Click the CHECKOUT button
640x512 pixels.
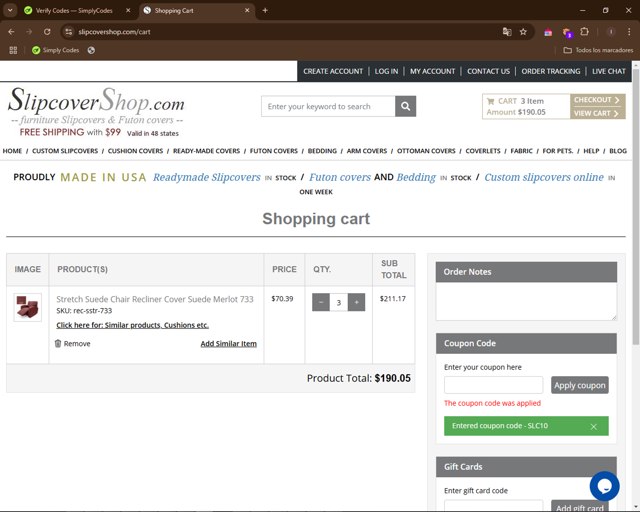coord(597,100)
